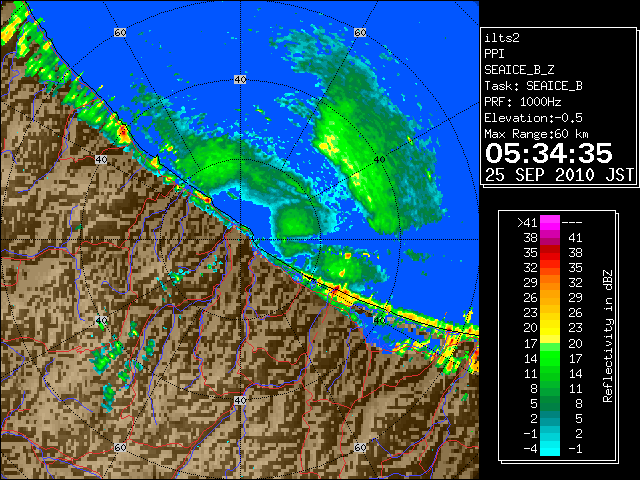Click the 60 ring label in northeast ocean
640x480 pixels.
[x=360, y=32]
